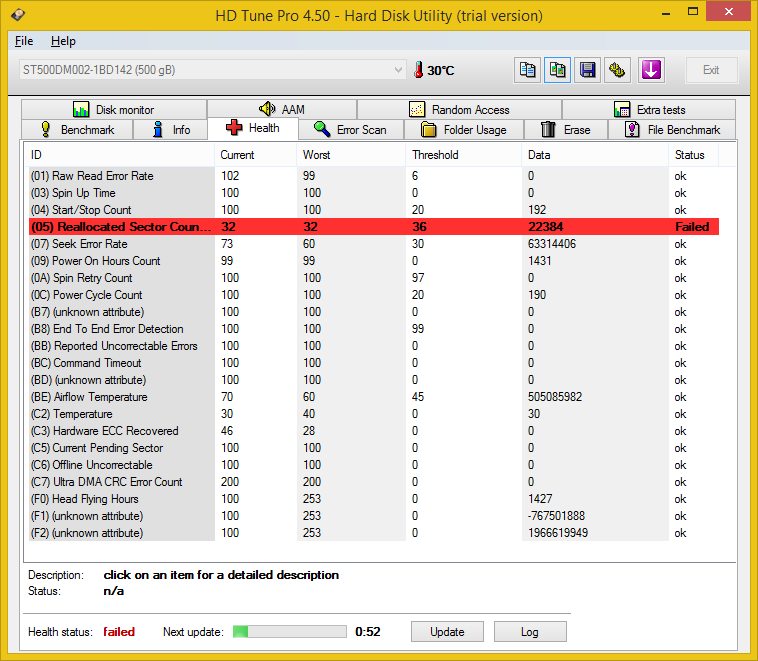Select the Seek Error Rate row
Screen dimensions: 758x661
(374, 244)
